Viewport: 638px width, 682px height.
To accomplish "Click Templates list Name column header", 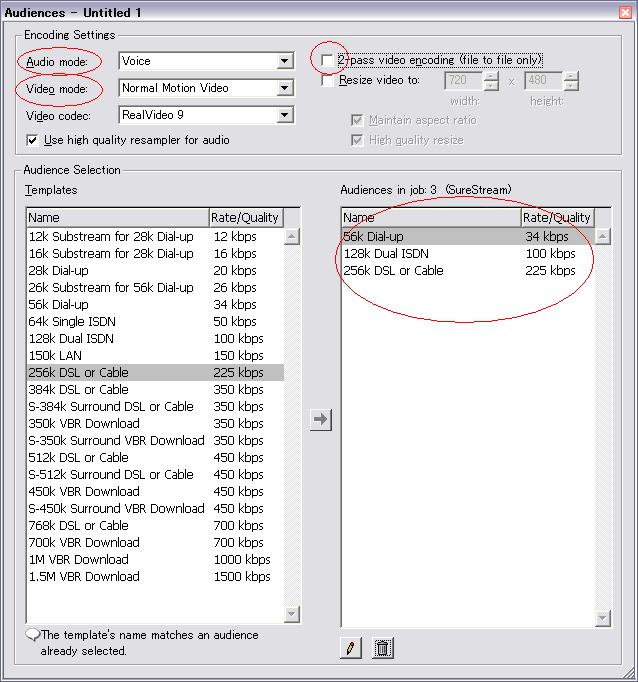I will coord(118,217).
